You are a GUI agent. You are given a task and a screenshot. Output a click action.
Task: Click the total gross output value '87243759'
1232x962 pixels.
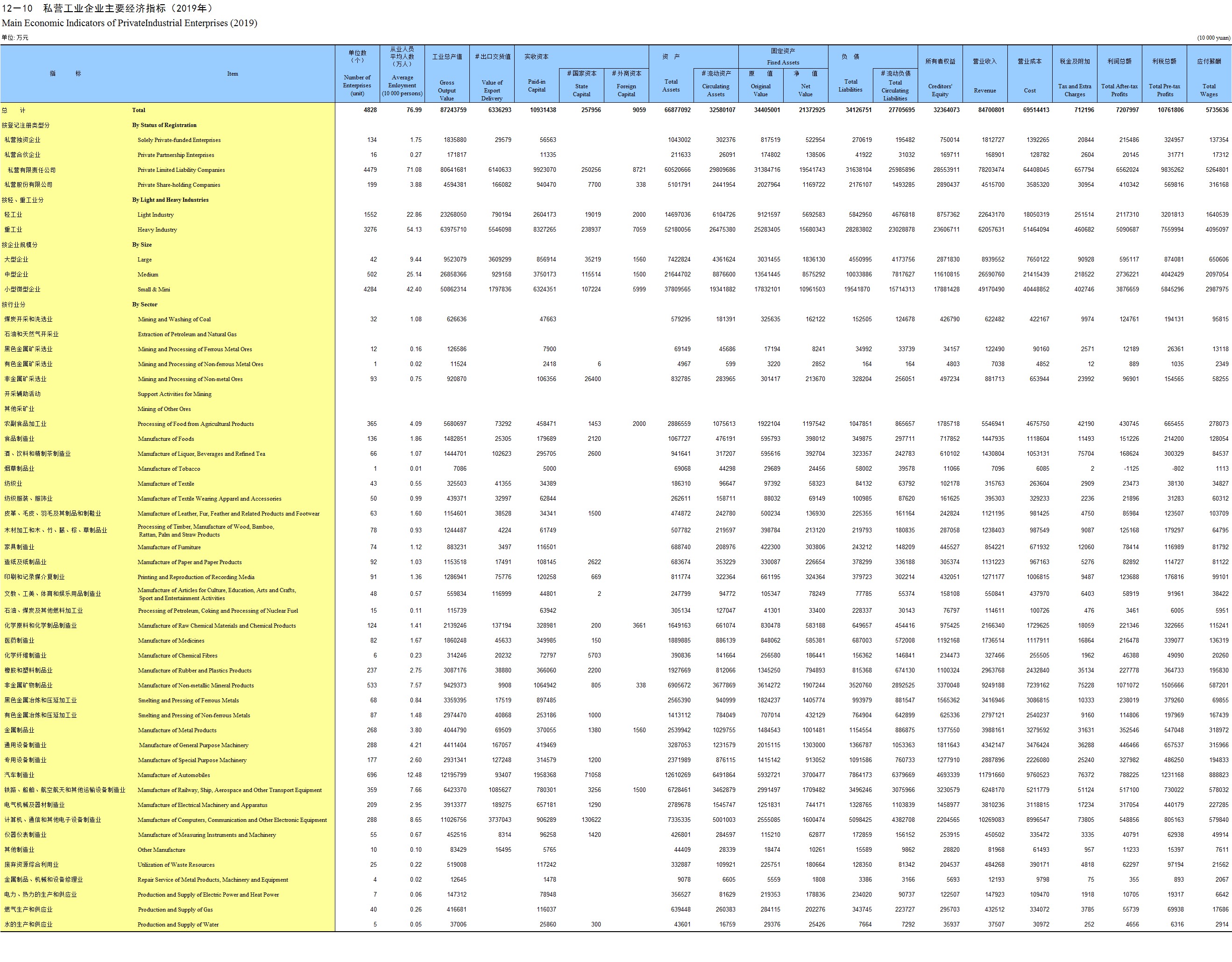click(x=453, y=110)
